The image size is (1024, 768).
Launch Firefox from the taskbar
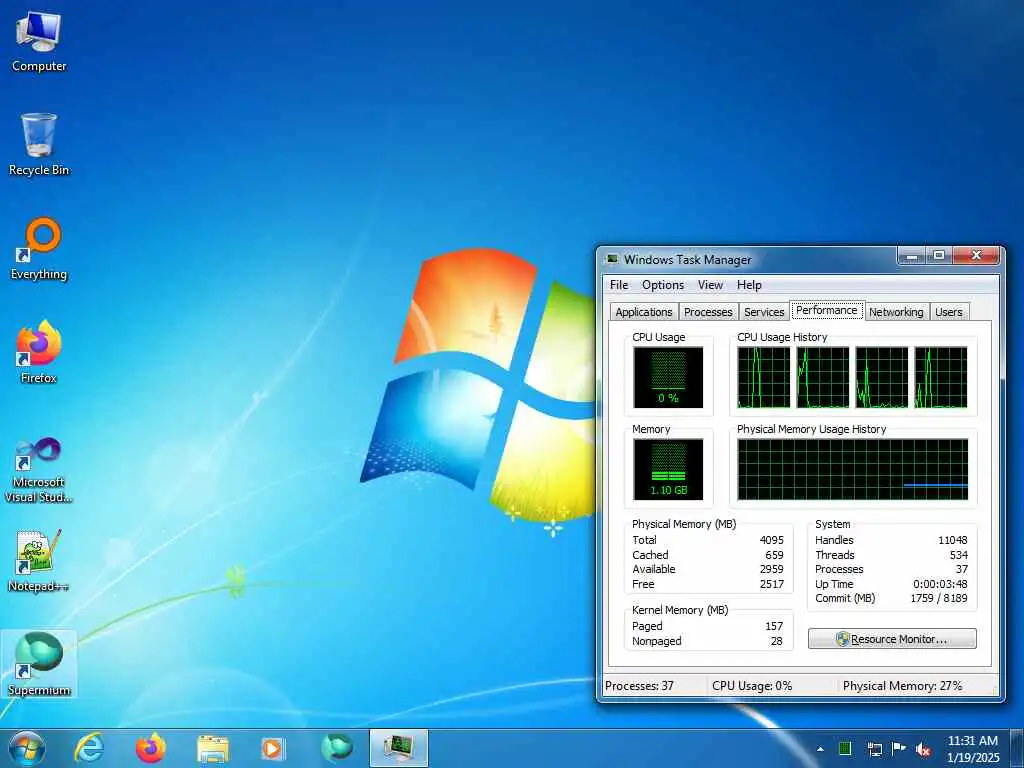pos(151,748)
